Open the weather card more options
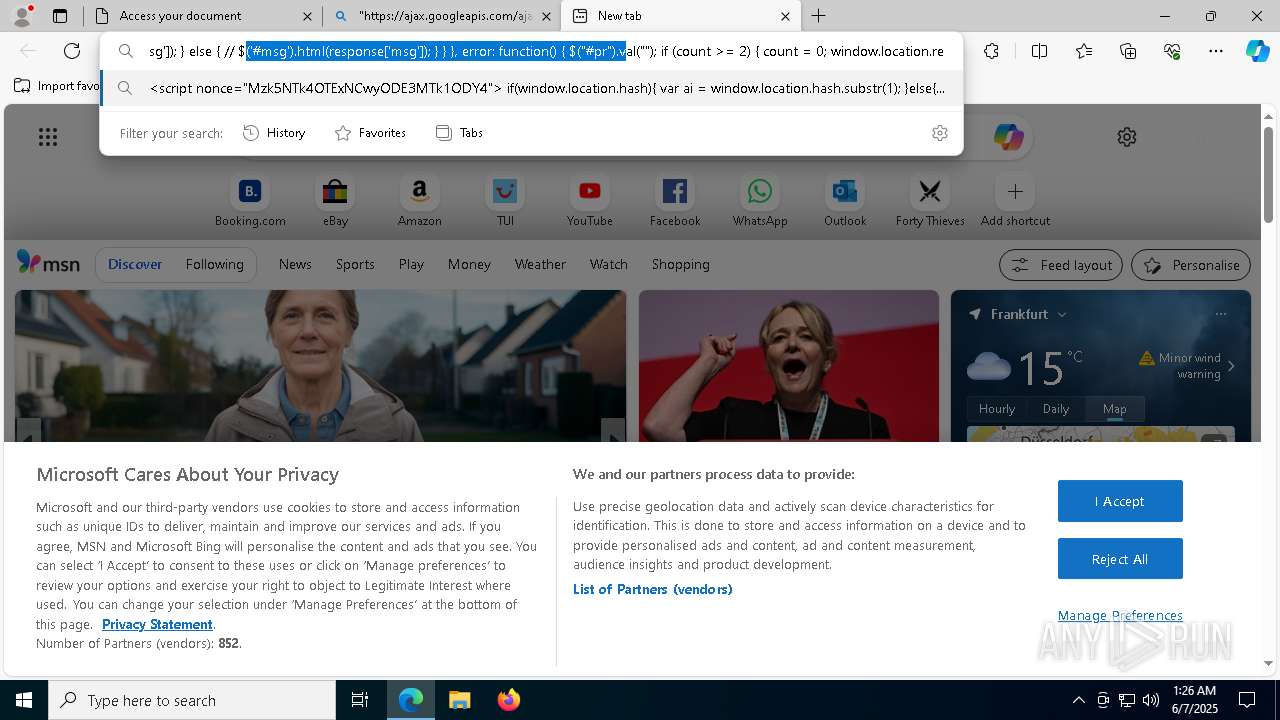Screen dimensions: 1280x720 (x=1221, y=314)
